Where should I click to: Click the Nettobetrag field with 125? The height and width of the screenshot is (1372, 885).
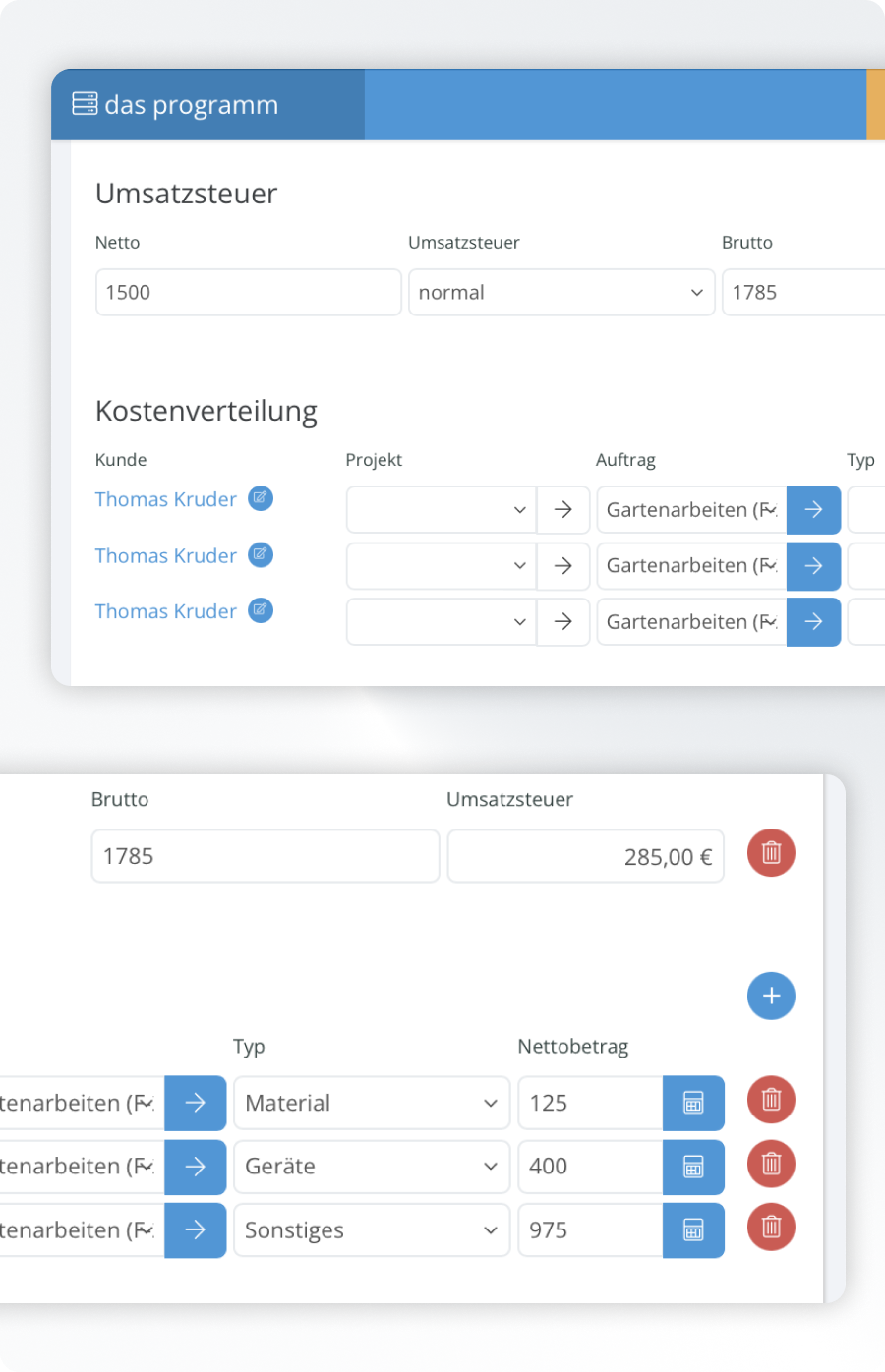[x=591, y=1103]
